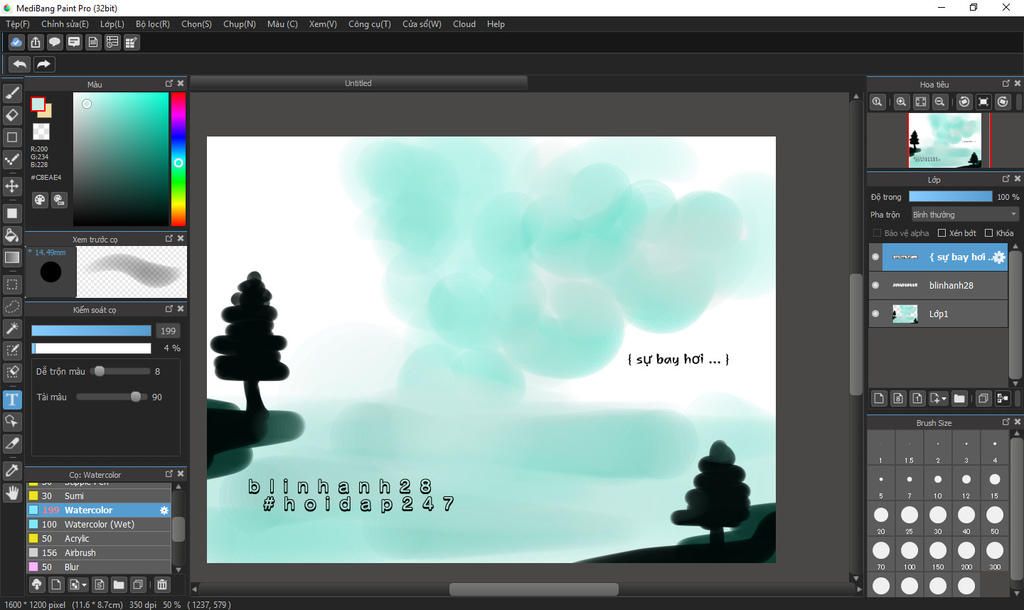Select the Watercolor (Wet) brush

[x=99, y=524]
